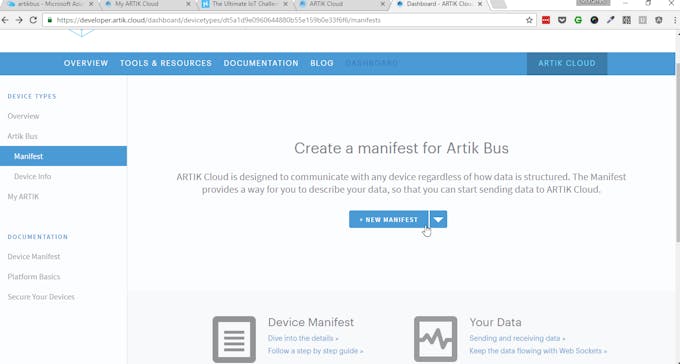Open the red extension icon in toolbar
680x364 pixels.
click(546, 20)
